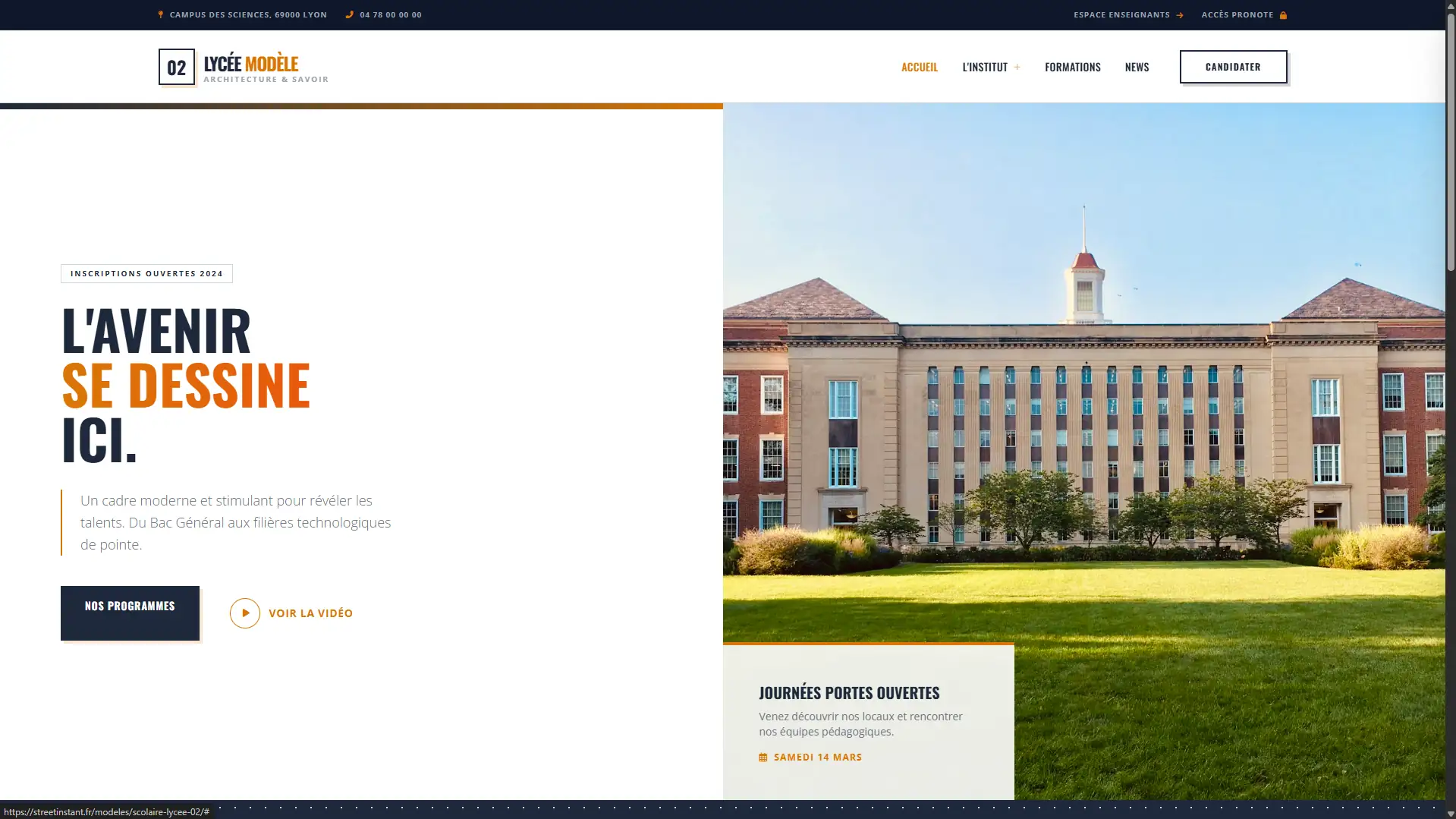Click the Candidater button
Image resolution: width=1456 pixels, height=819 pixels.
(1232, 67)
